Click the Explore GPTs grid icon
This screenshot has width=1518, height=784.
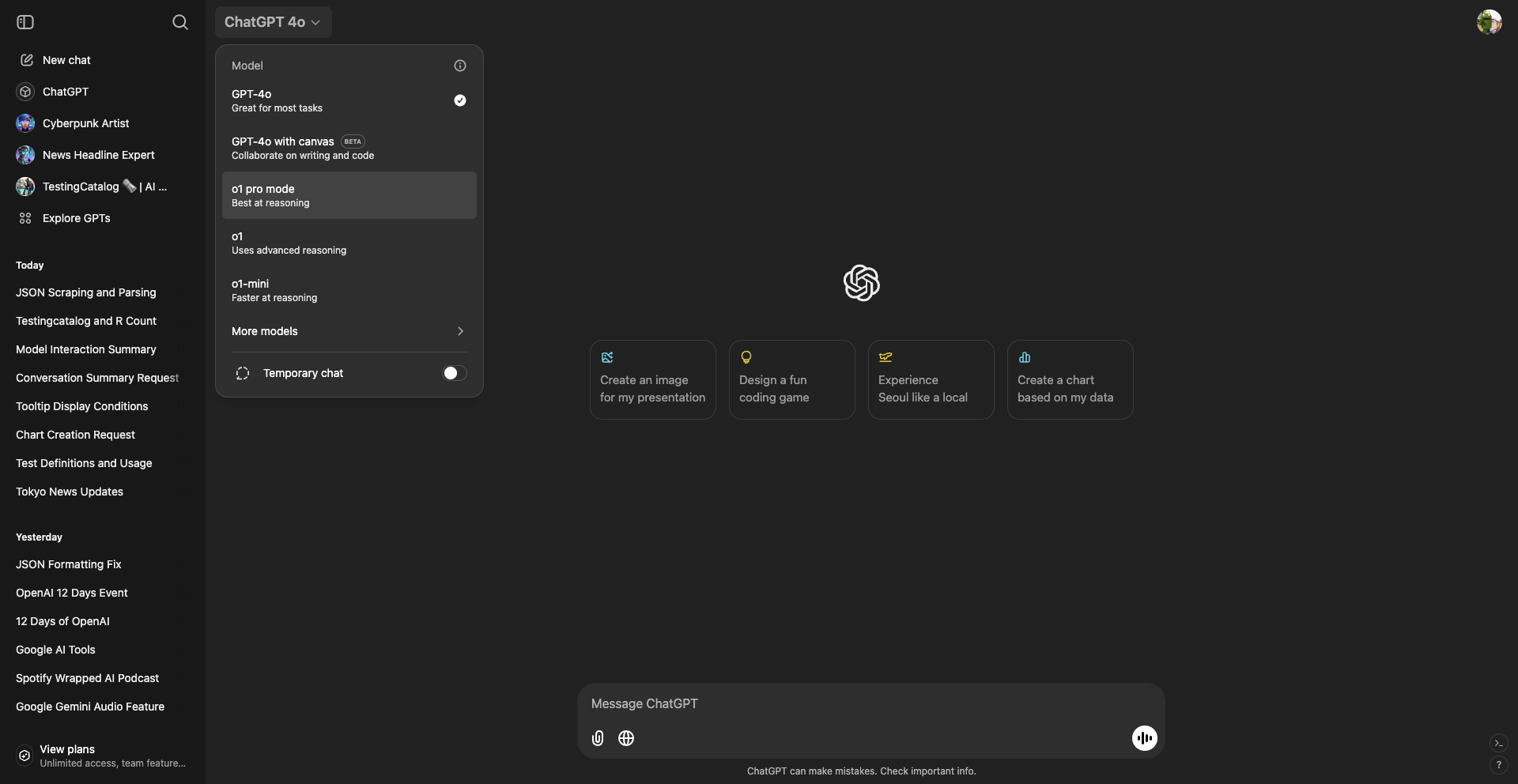point(25,218)
